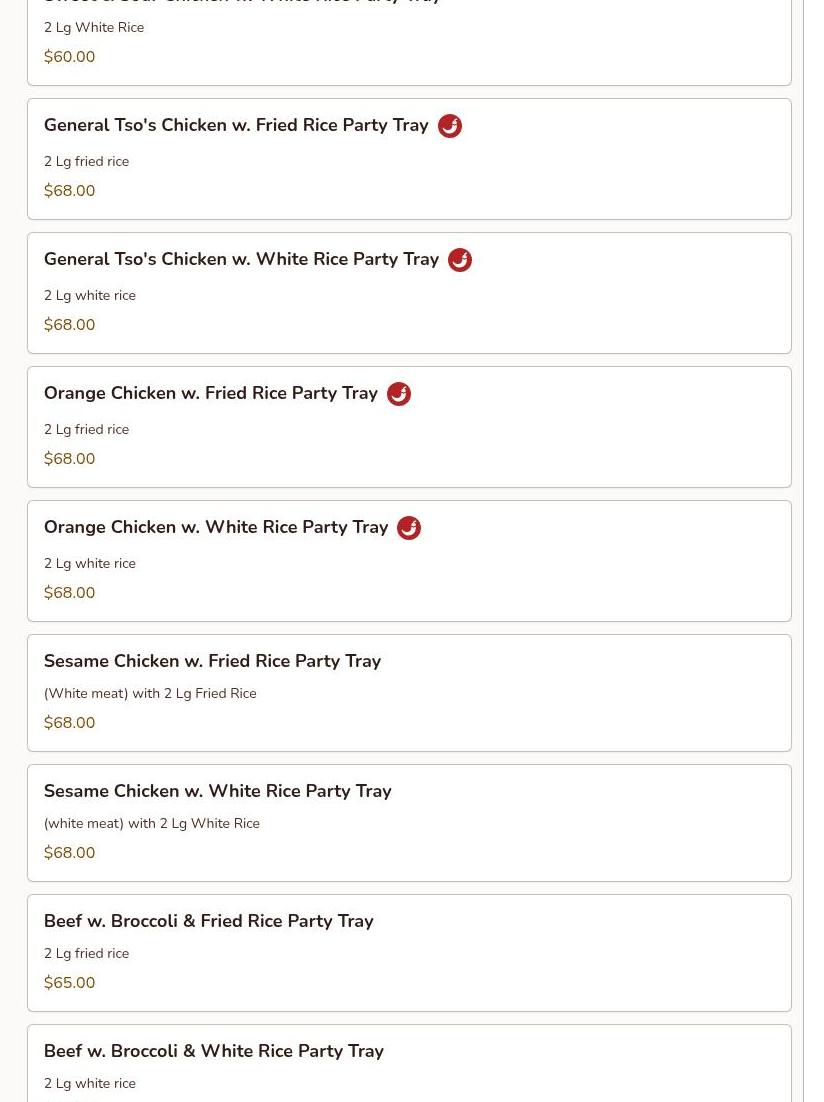The width and height of the screenshot is (824, 1102).
Task: Click the $60.00 price at top item
Action: [69, 57]
